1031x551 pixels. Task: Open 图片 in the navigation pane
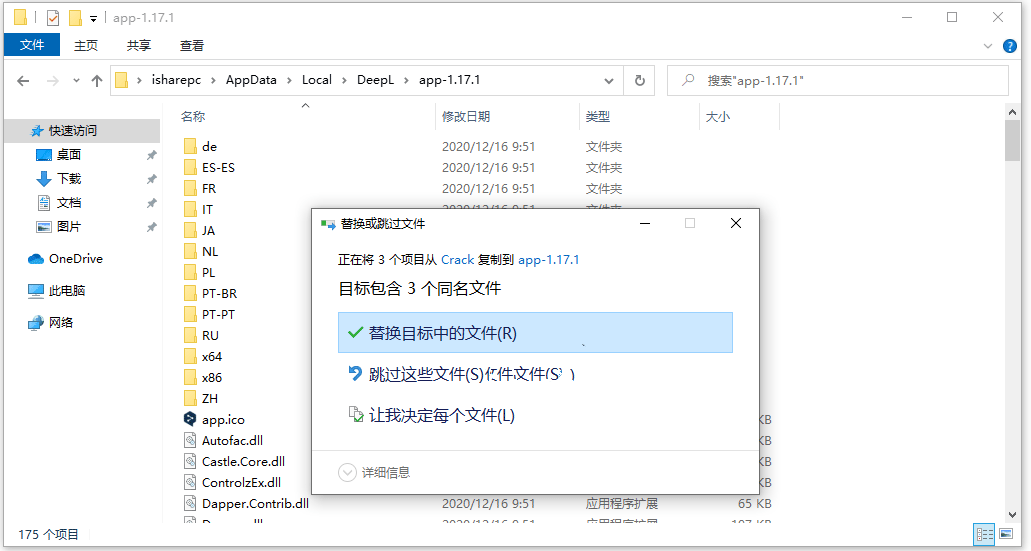[68, 226]
